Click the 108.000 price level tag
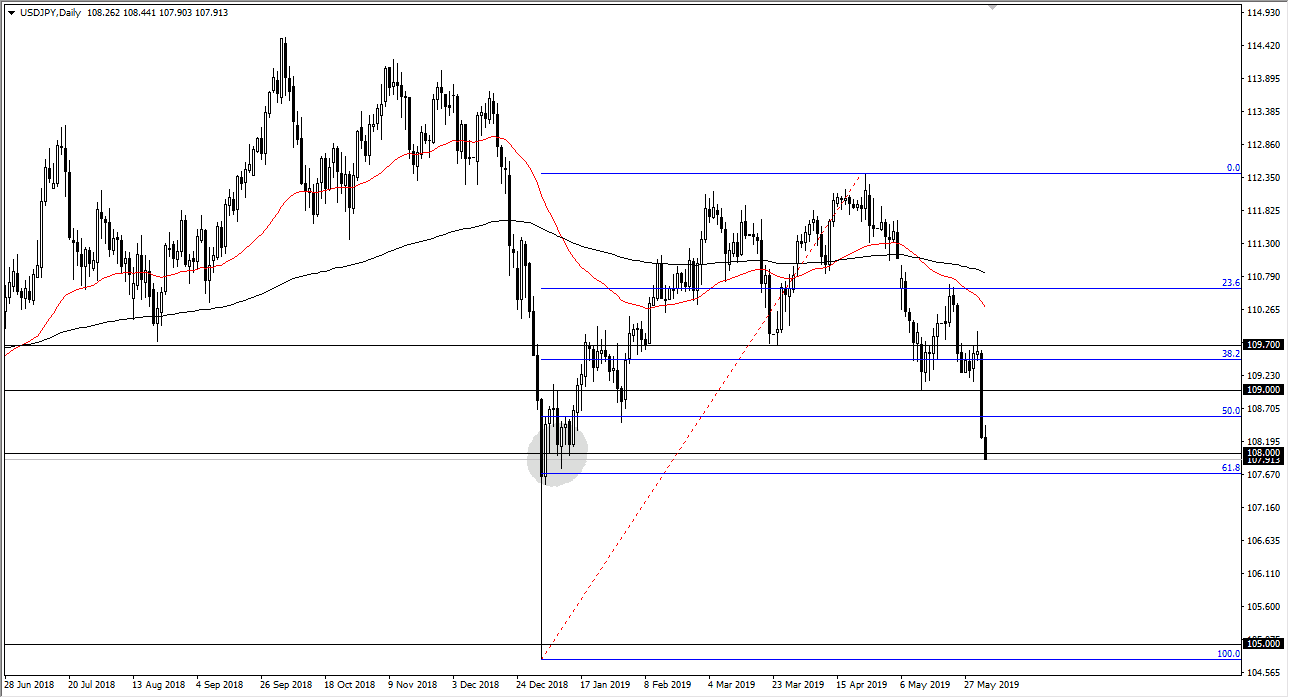 pyautogui.click(x=1264, y=452)
